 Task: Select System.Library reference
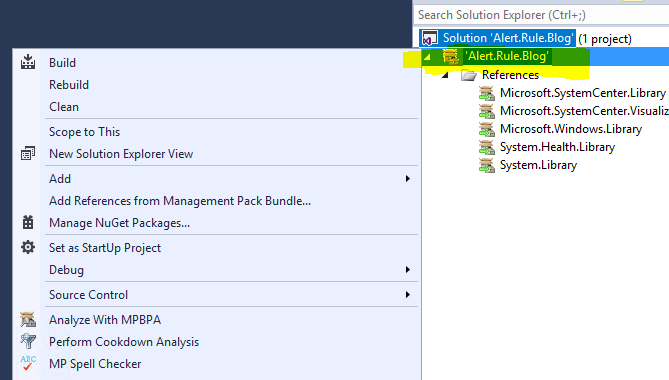point(538,165)
